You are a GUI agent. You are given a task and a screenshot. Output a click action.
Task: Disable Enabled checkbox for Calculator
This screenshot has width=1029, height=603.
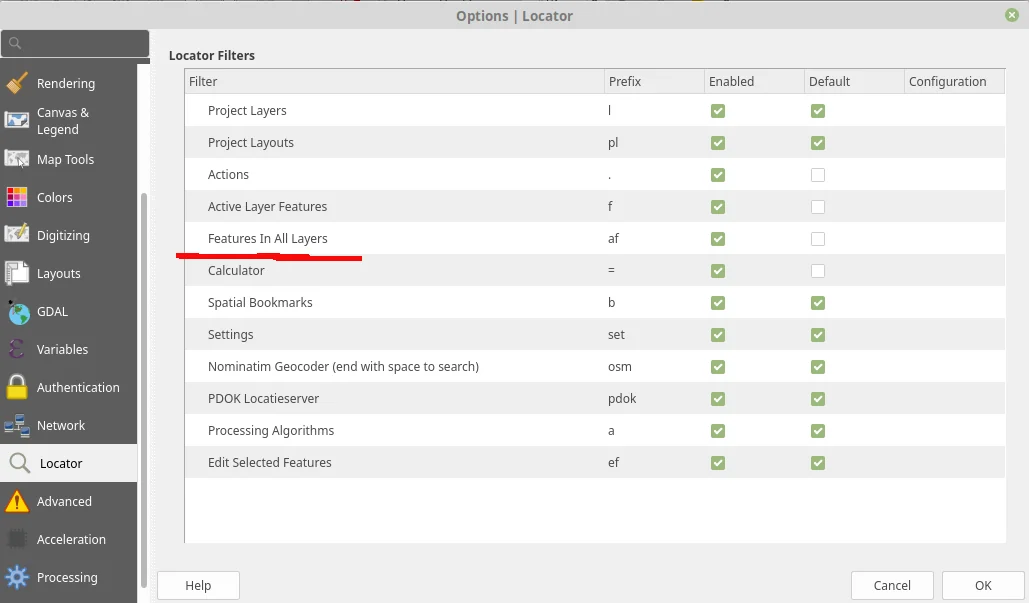point(718,271)
